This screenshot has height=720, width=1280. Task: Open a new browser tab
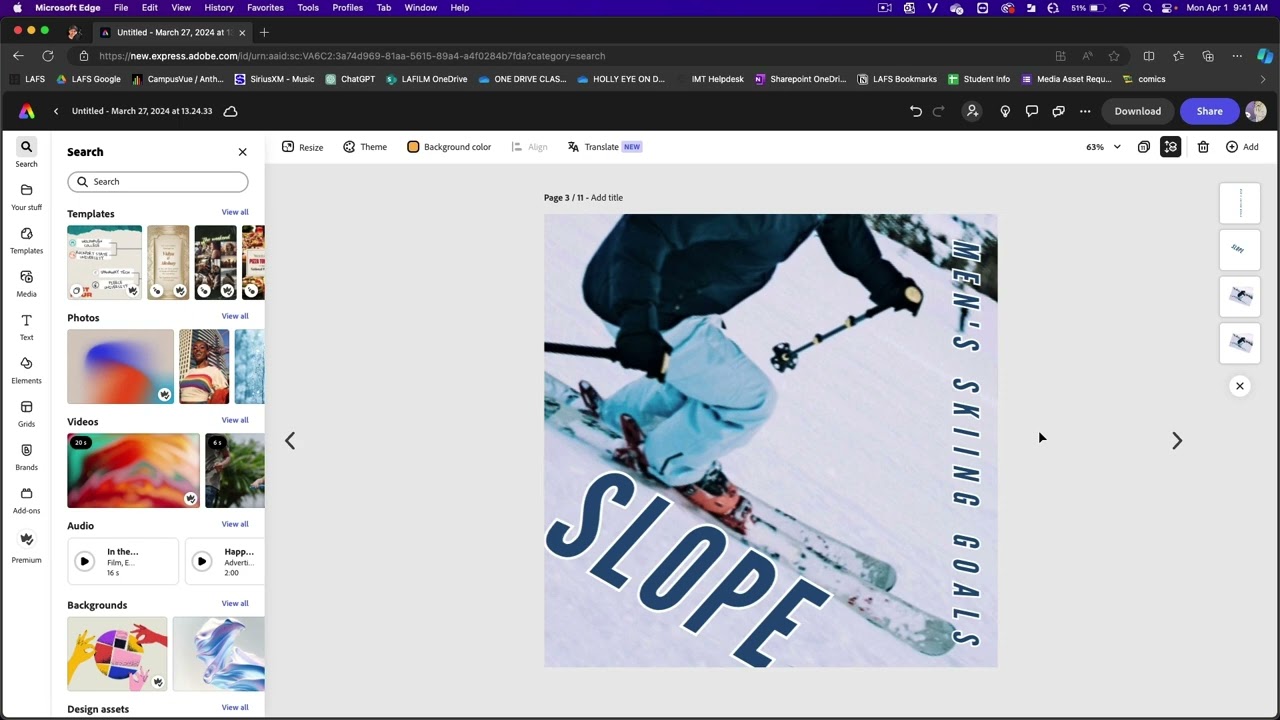(x=264, y=32)
